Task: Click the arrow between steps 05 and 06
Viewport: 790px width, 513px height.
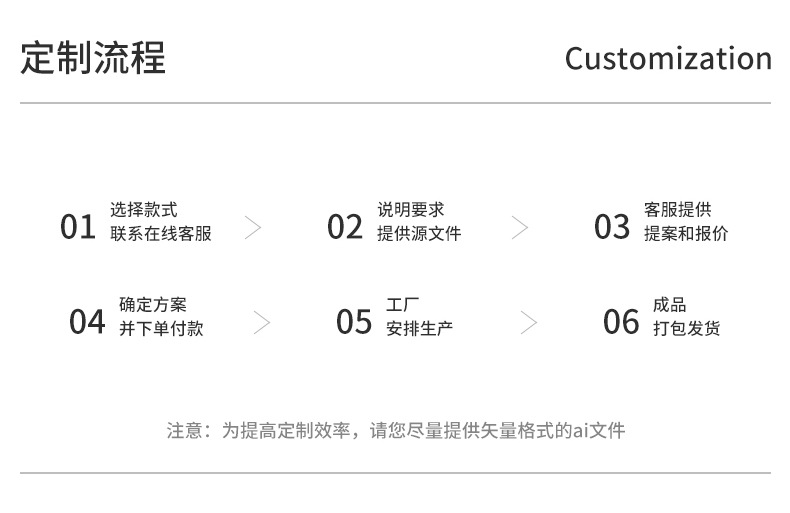Action: (x=529, y=322)
